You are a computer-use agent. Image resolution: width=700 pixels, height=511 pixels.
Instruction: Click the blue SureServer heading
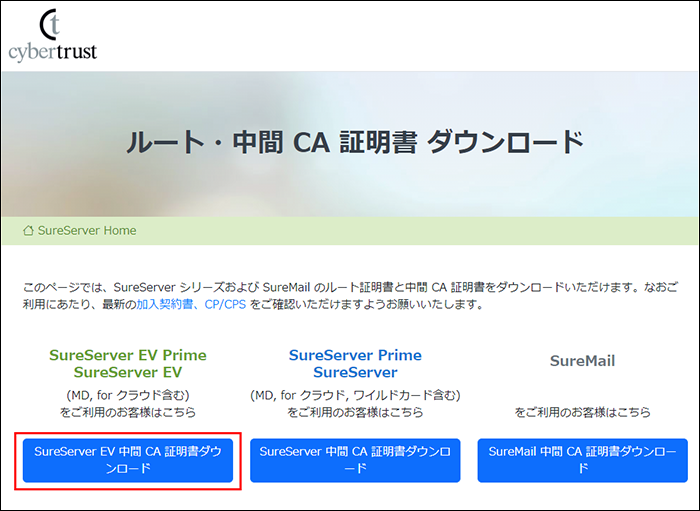point(355,372)
